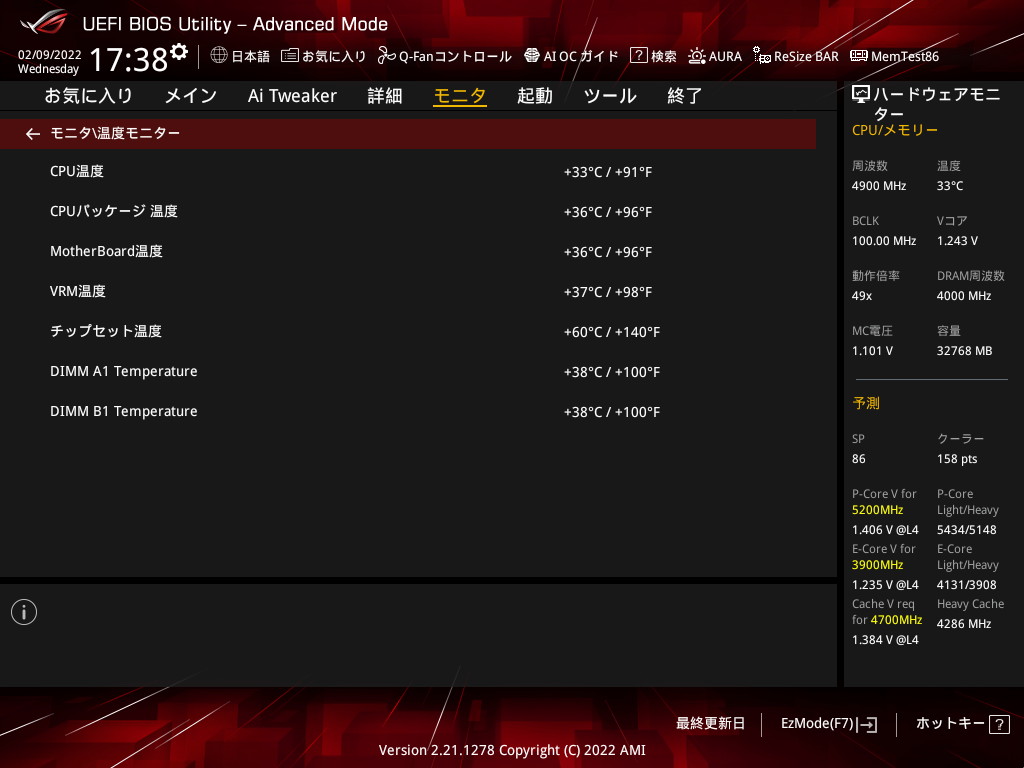This screenshot has width=1024, height=768.
Task: Select DIMM A1 Temperature row
Action: click(x=408, y=372)
